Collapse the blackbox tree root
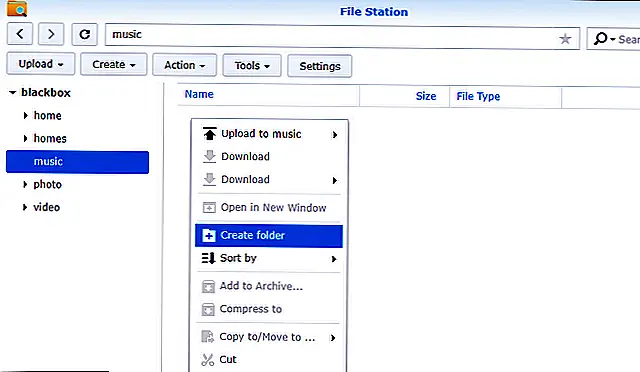 point(13,93)
